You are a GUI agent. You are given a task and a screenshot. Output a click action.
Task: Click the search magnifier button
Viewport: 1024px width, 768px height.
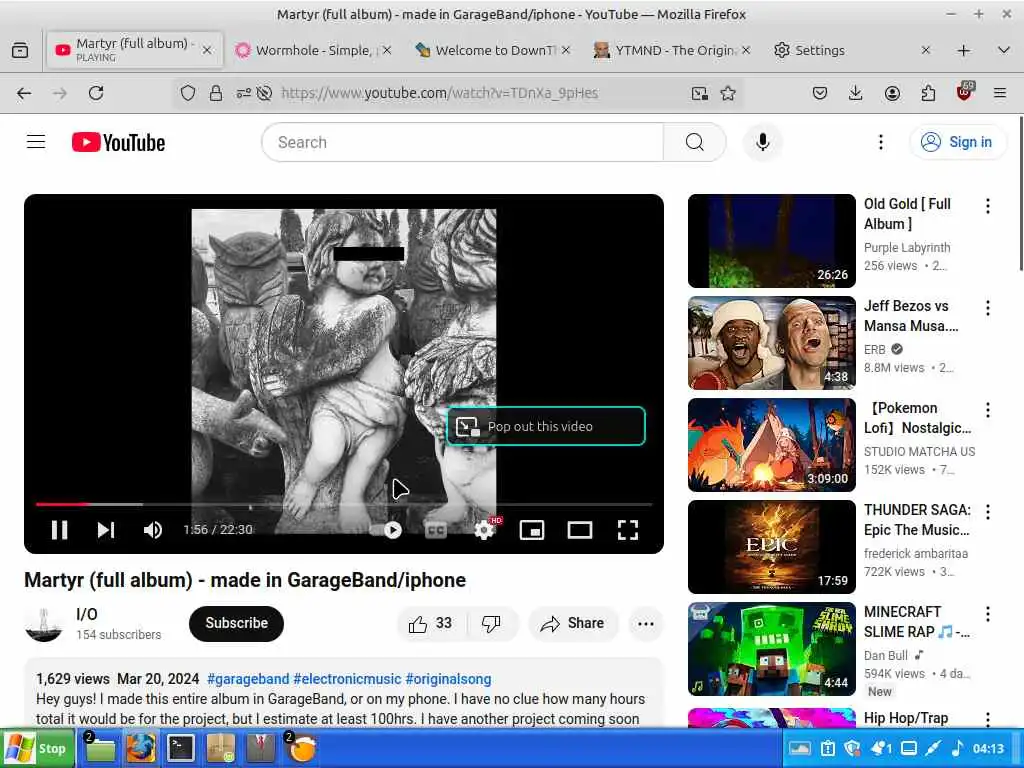pyautogui.click(x=695, y=142)
